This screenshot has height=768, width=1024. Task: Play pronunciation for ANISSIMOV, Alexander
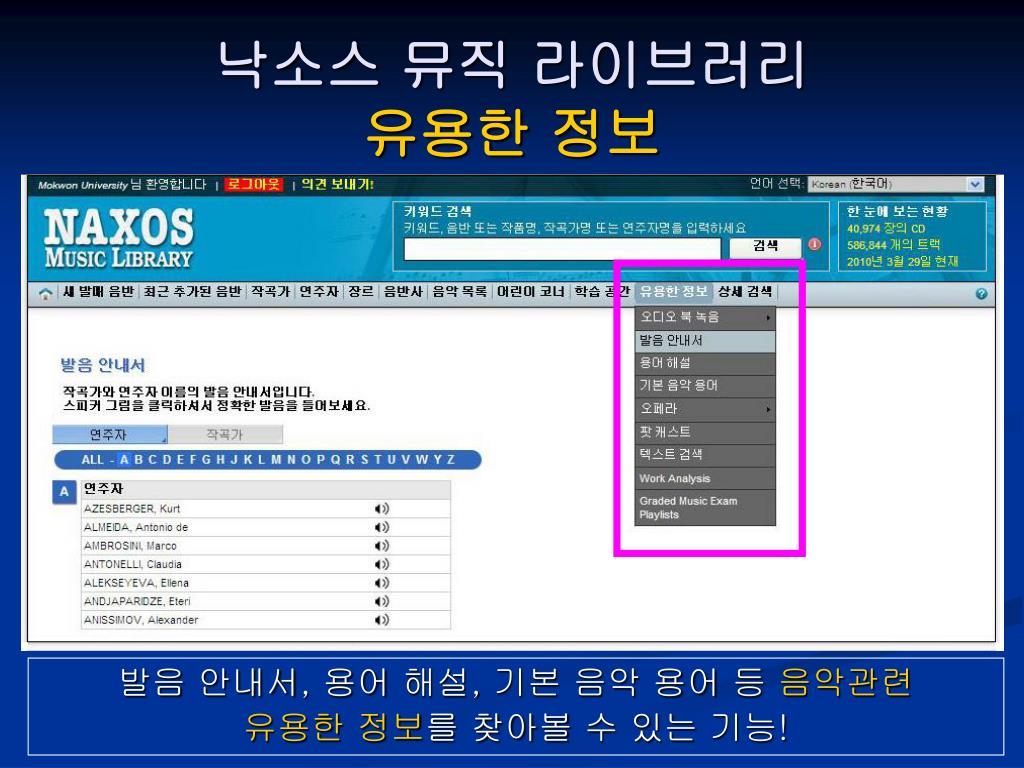(382, 620)
